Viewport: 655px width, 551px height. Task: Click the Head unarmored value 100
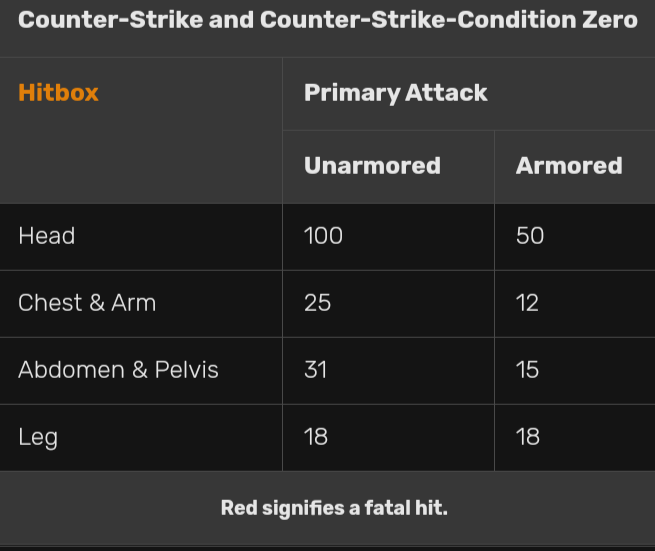[x=323, y=236]
